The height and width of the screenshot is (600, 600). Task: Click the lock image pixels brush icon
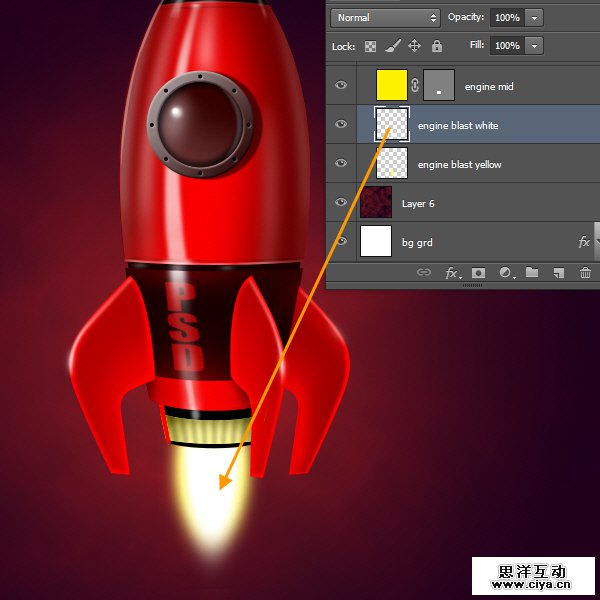click(x=393, y=46)
